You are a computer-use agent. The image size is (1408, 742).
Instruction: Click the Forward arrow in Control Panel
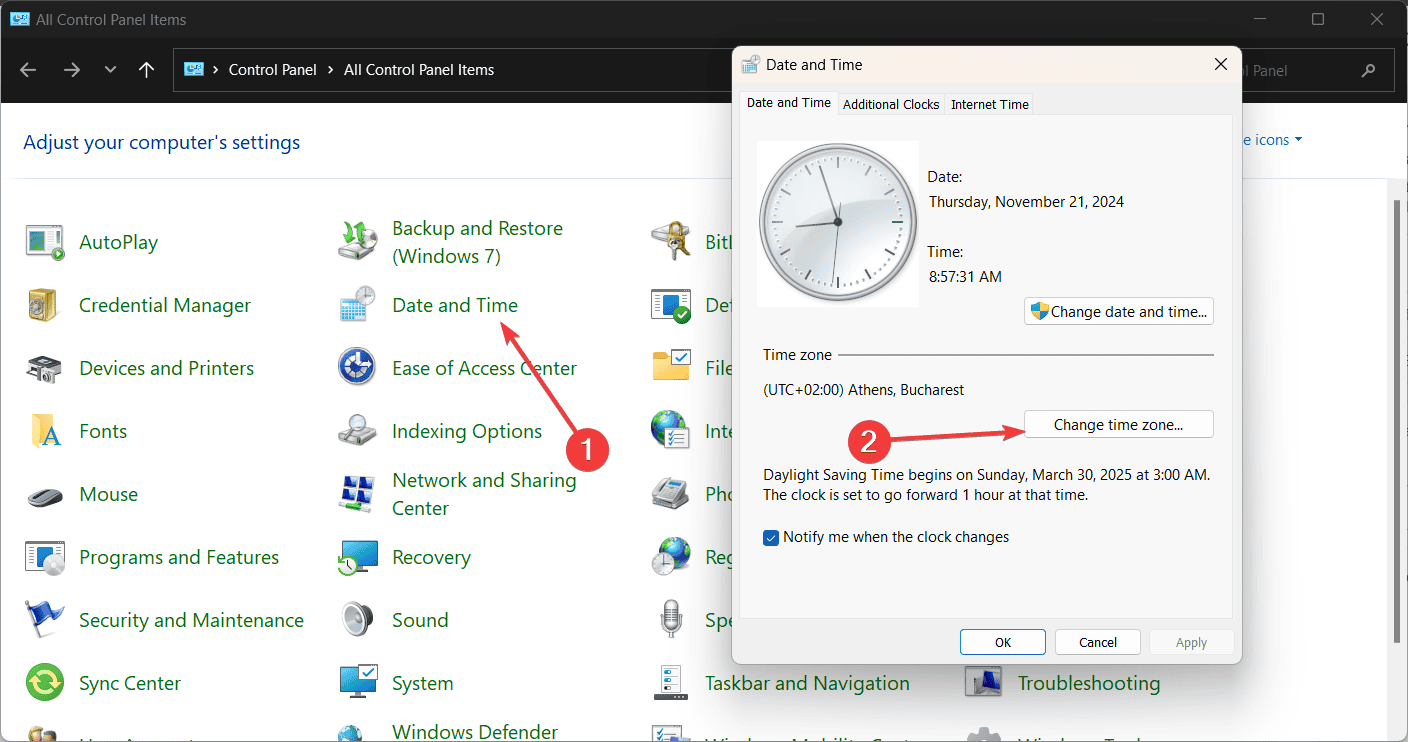tap(71, 70)
